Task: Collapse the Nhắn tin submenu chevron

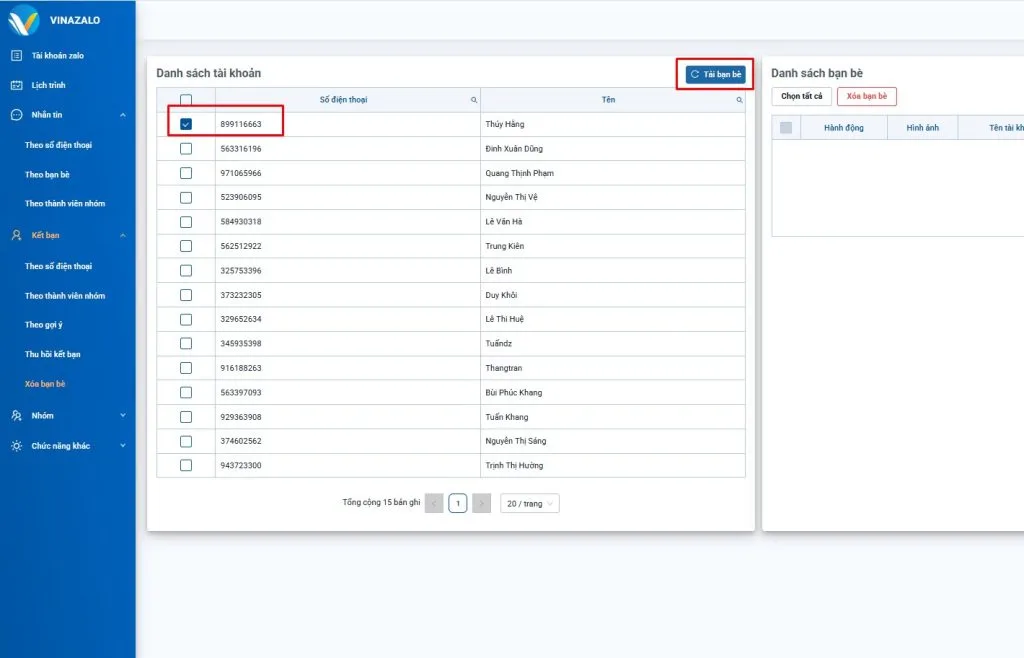Action: pos(123,115)
